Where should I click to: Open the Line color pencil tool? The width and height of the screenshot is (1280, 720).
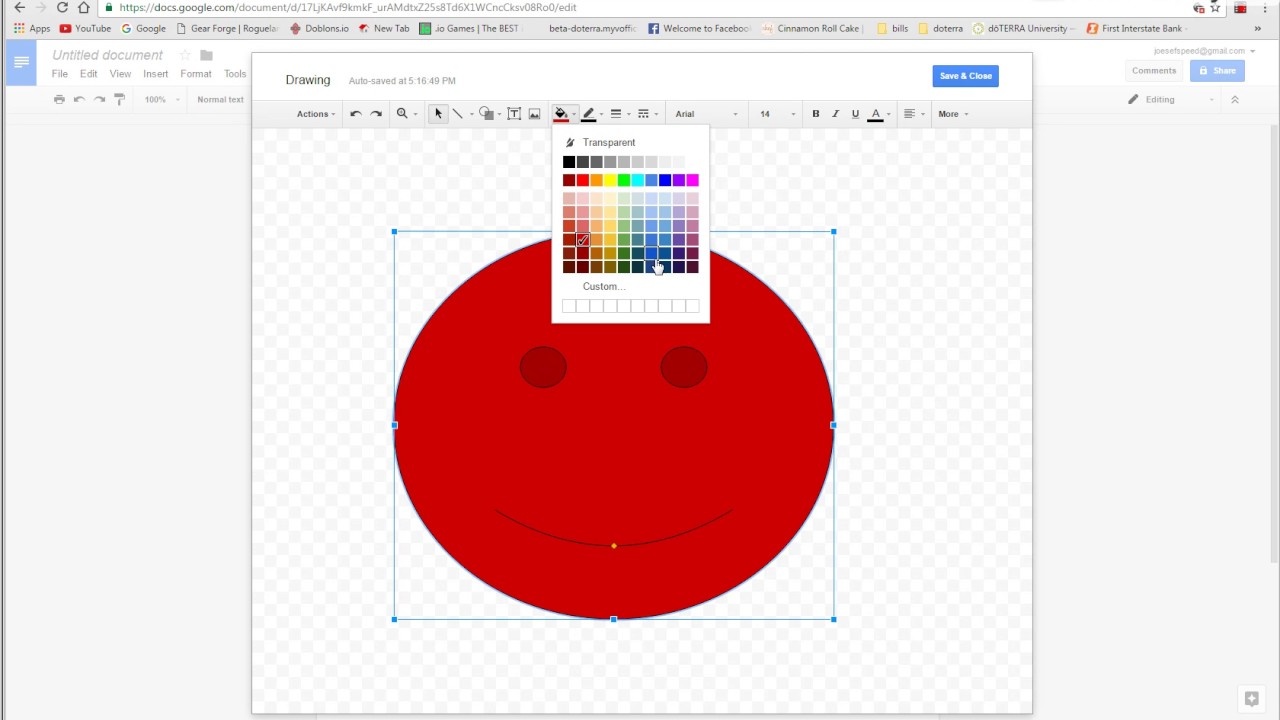(589, 114)
